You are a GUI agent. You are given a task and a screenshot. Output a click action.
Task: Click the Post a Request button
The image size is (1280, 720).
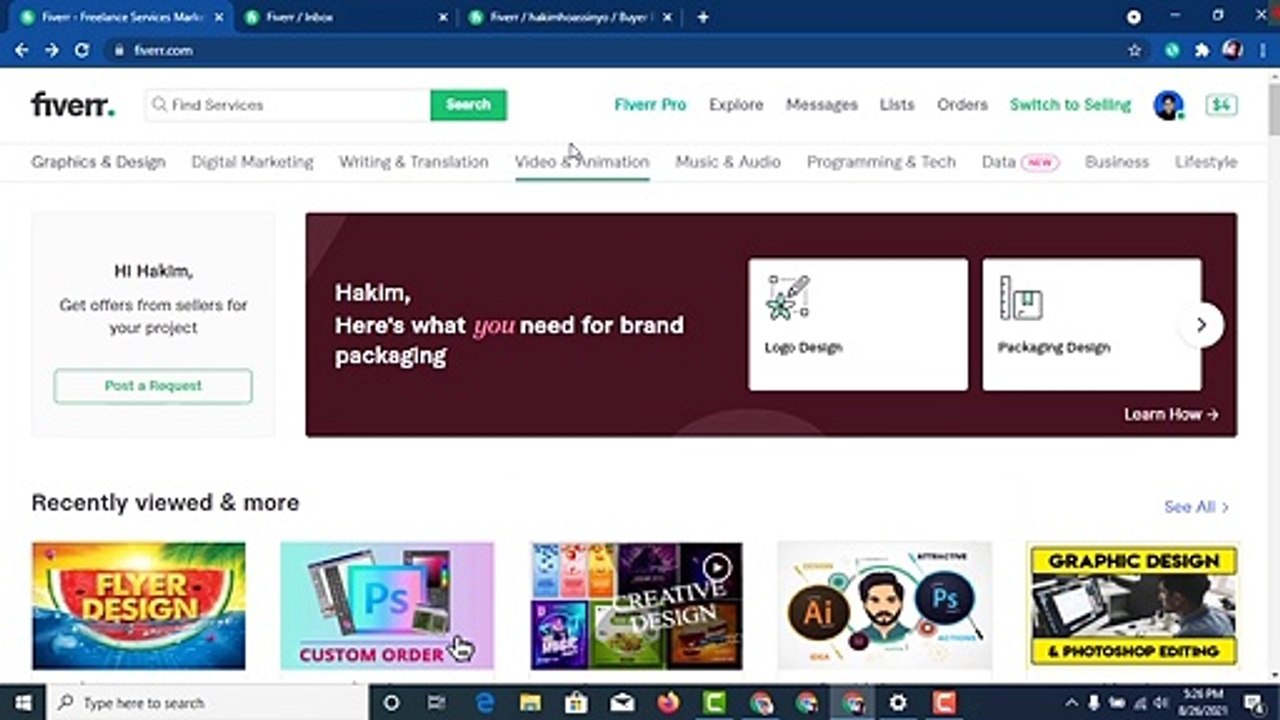click(x=153, y=386)
